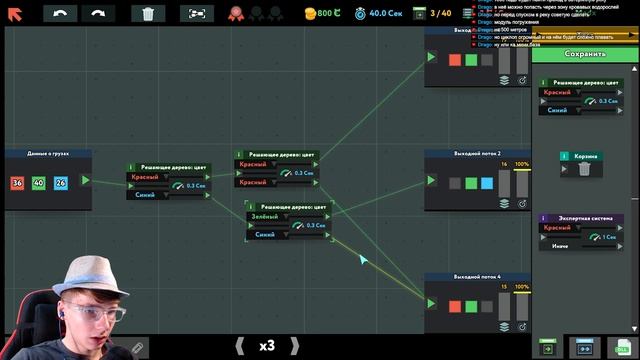Switch to the green input-nodes palette tab
This screenshot has width=640, height=360.
point(547,347)
